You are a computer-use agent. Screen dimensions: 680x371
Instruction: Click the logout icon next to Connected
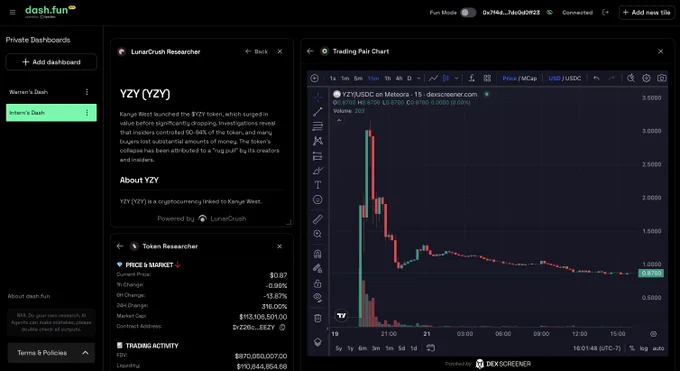tap(605, 13)
